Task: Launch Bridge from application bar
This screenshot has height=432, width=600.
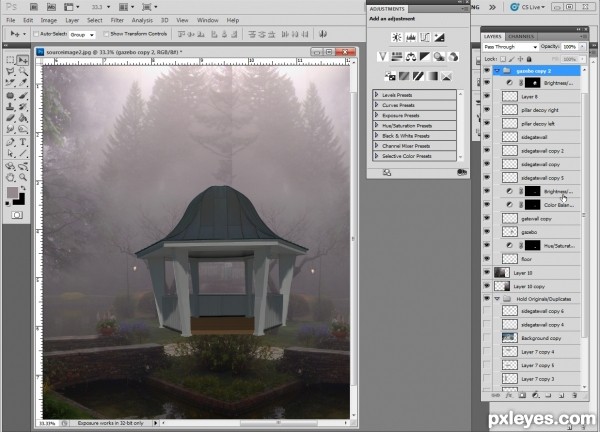Action: click(34, 7)
